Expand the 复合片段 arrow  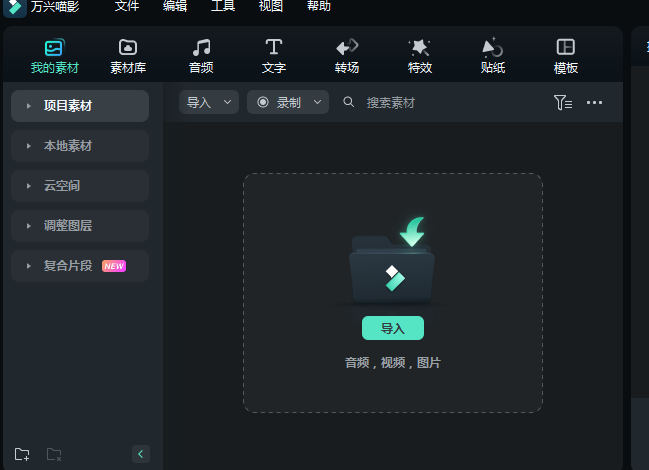[29, 266]
